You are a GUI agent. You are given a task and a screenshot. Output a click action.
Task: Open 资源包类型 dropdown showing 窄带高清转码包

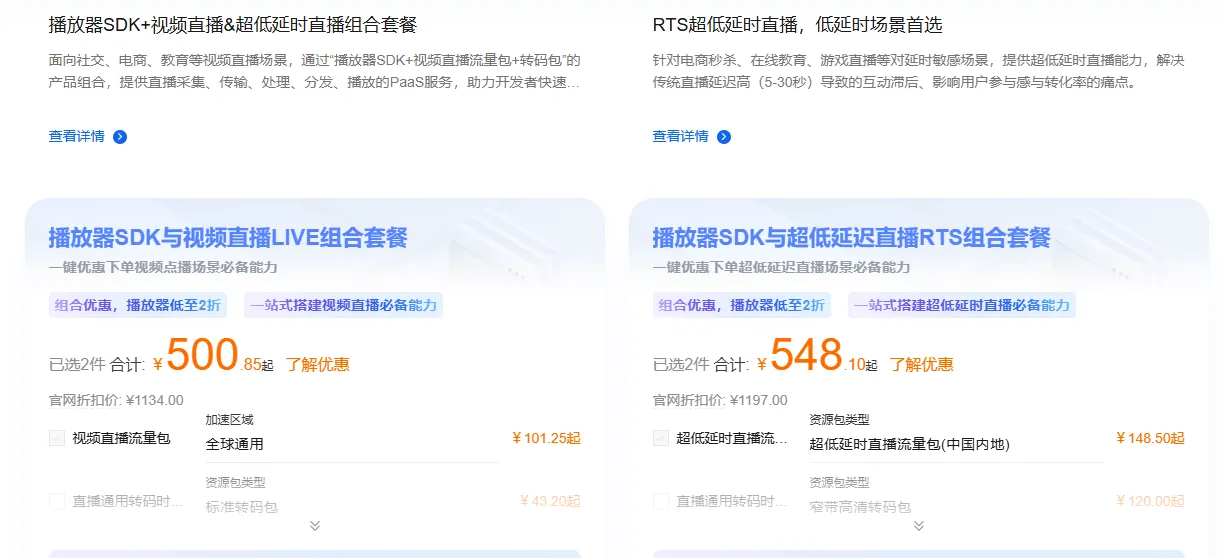956,507
